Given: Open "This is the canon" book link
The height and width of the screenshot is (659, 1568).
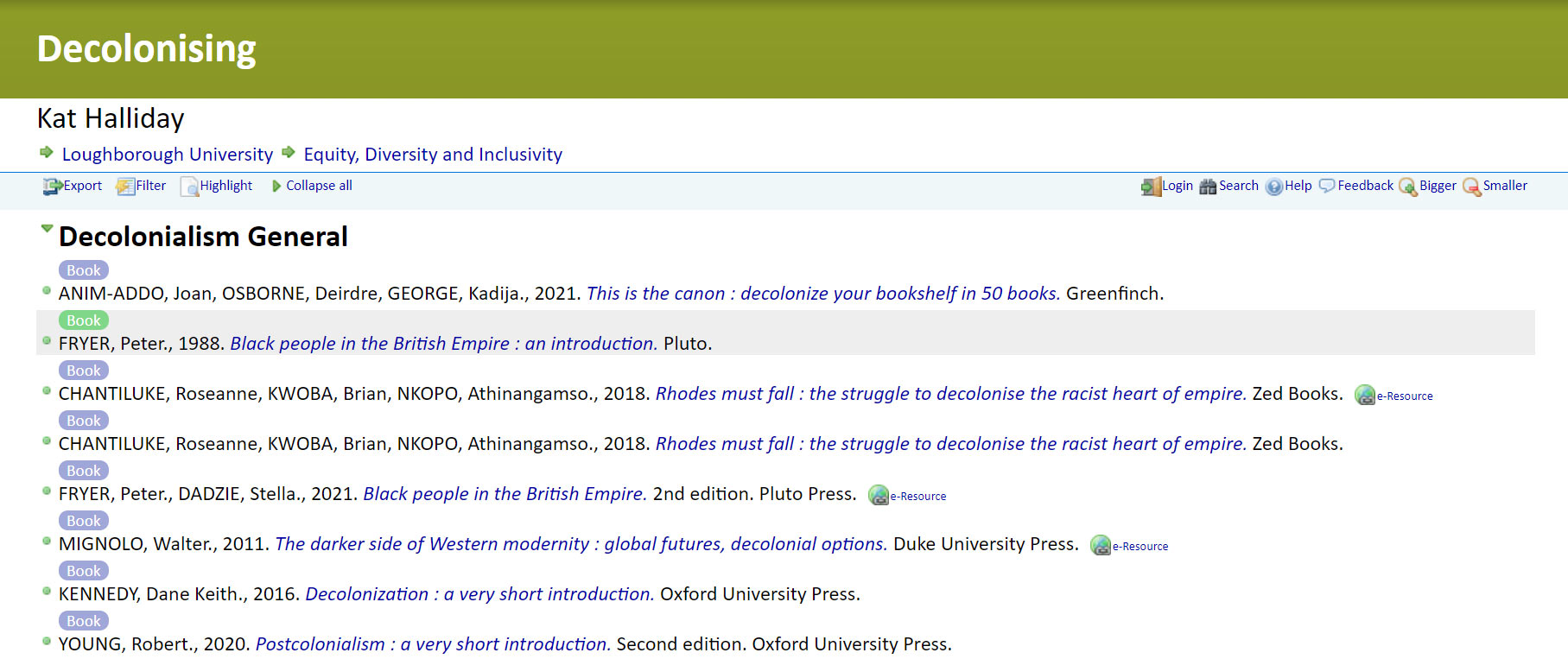Looking at the screenshot, I should 822,294.
